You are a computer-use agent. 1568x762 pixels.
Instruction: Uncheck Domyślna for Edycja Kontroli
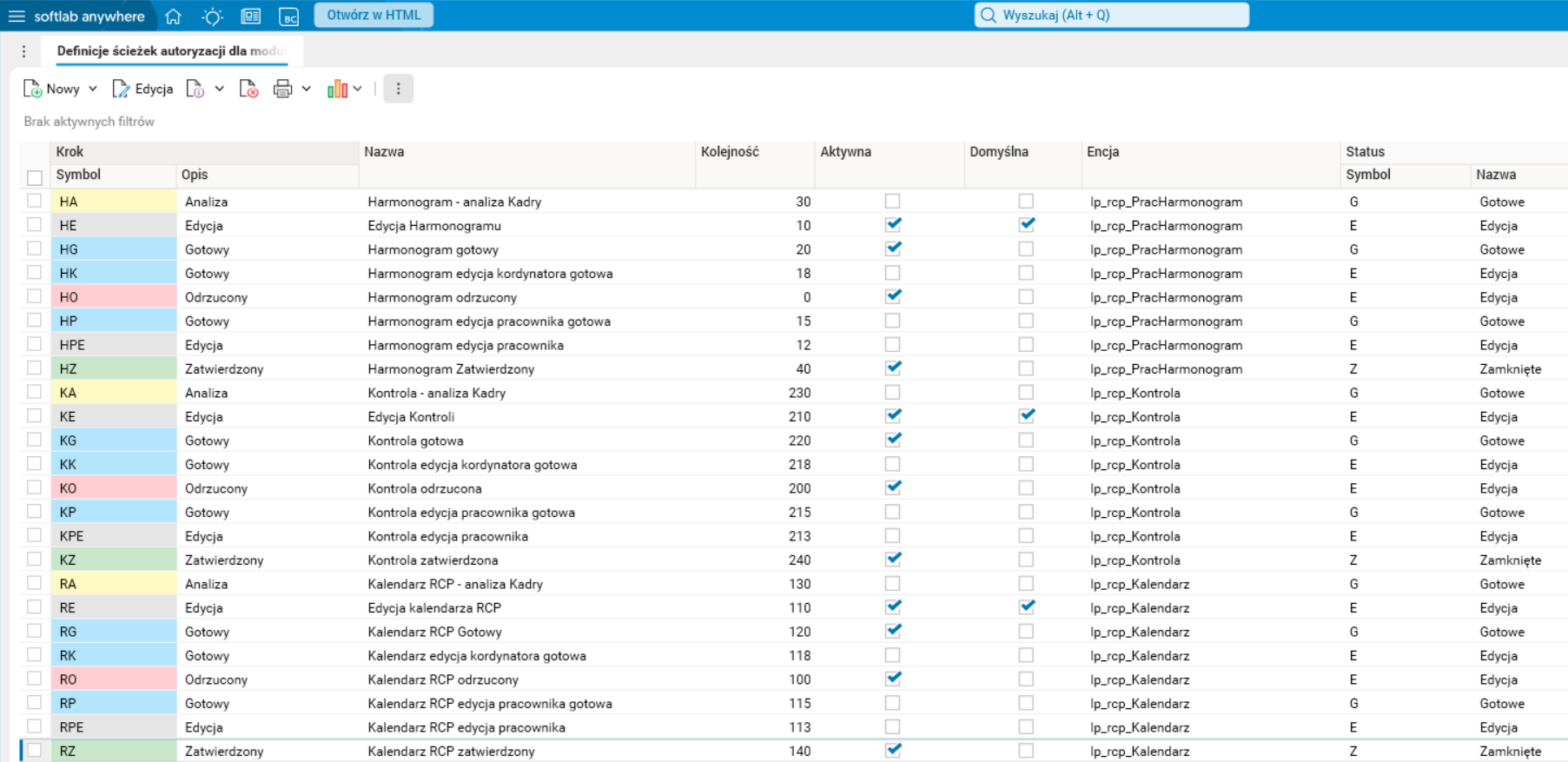(x=1026, y=415)
